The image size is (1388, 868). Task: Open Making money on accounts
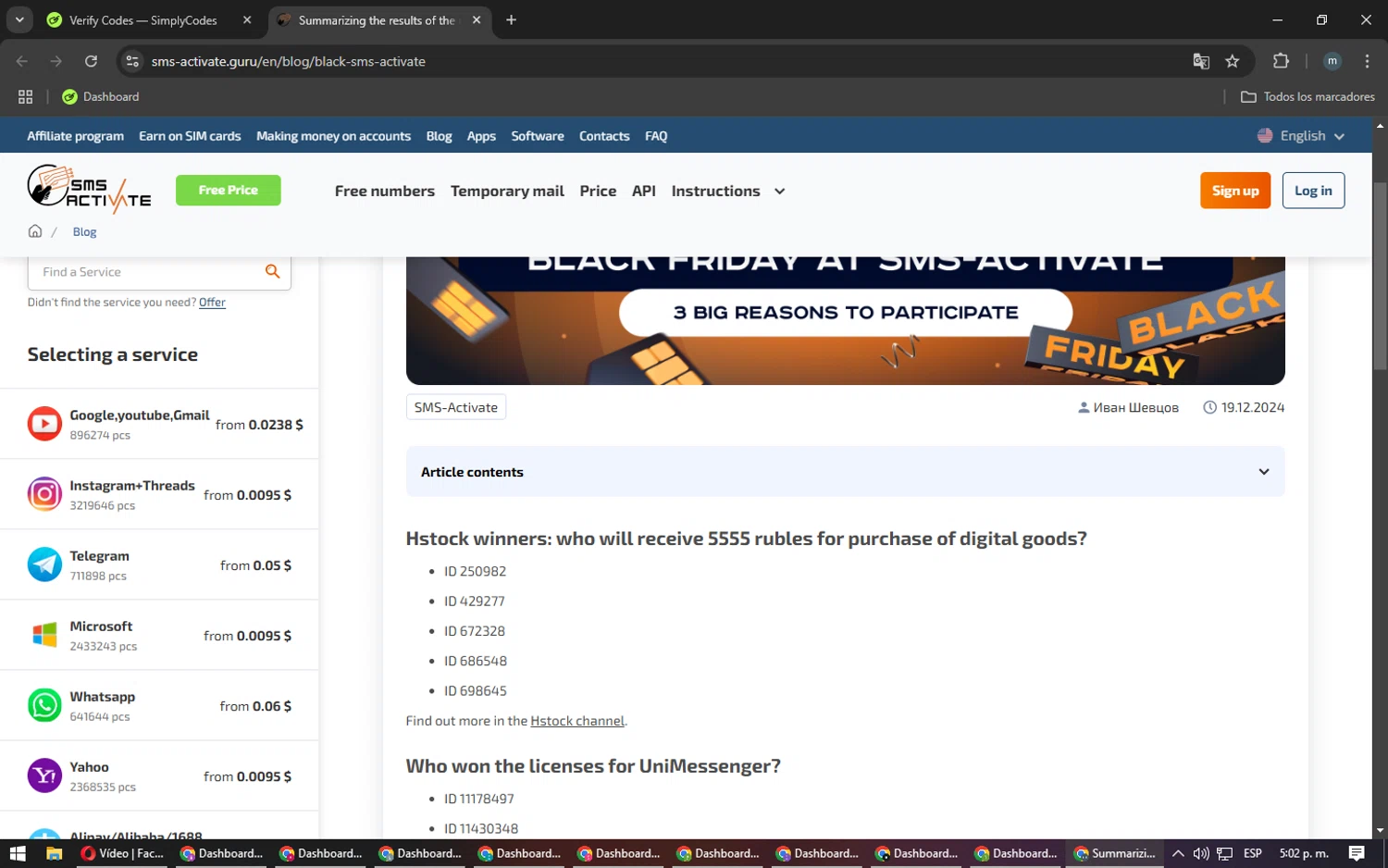click(333, 136)
